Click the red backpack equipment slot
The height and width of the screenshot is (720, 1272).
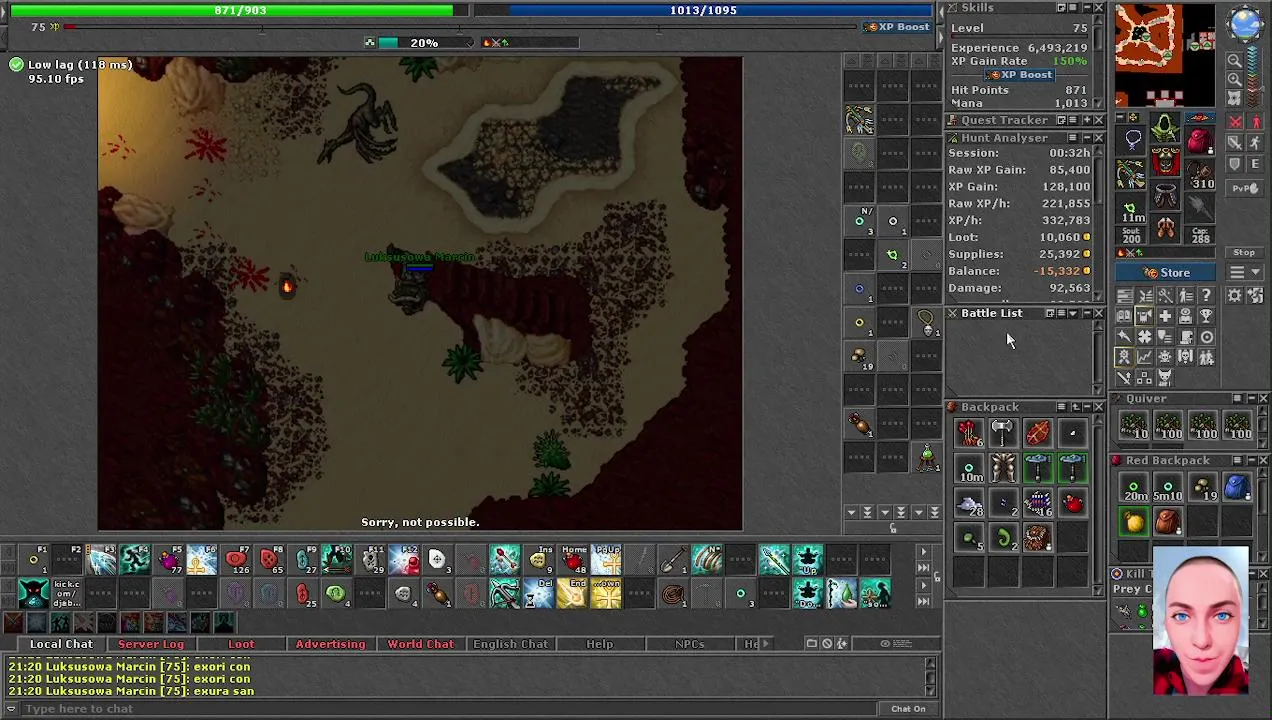pyautogui.click(x=1200, y=140)
